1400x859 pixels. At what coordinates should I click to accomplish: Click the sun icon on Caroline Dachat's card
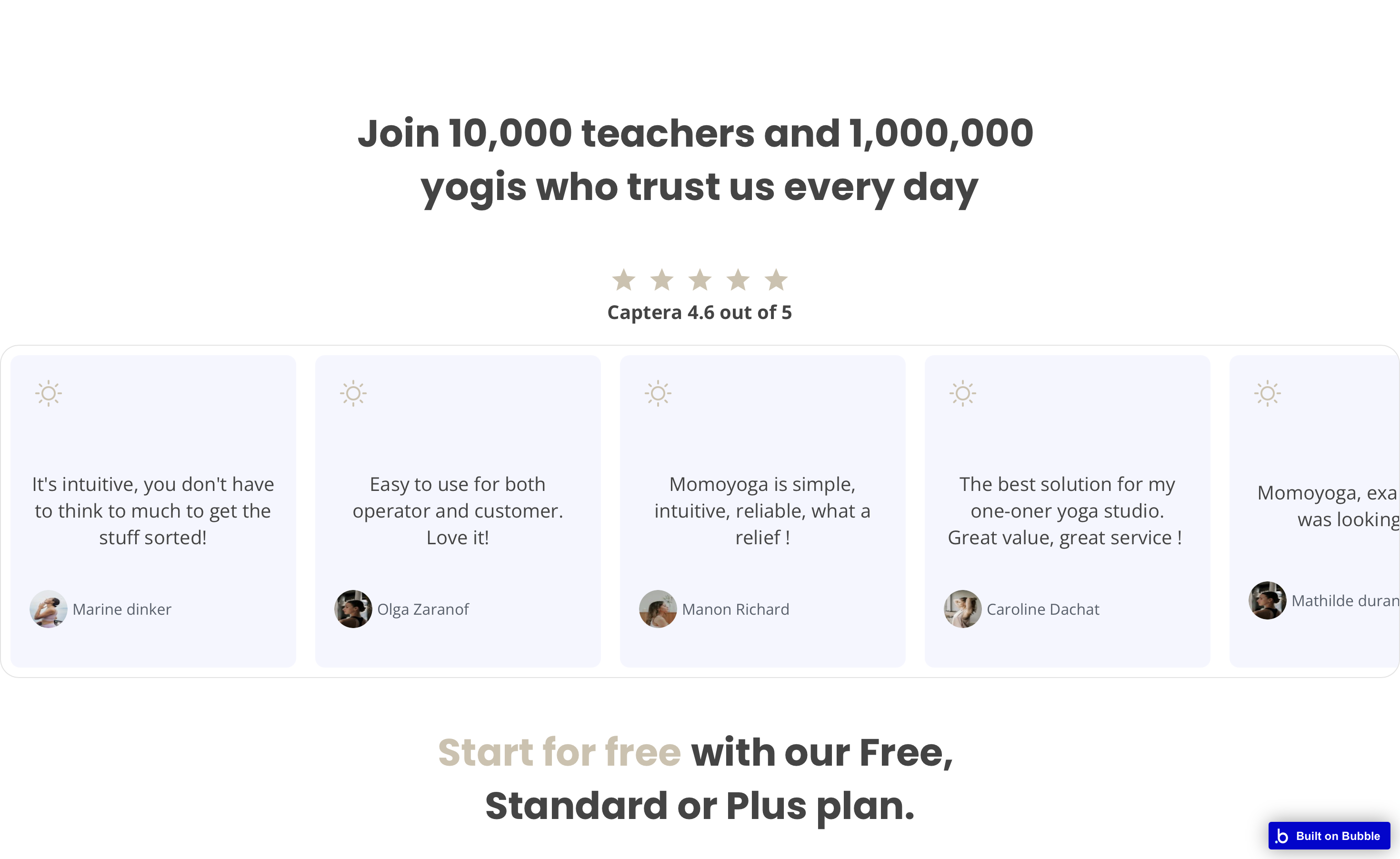point(962,393)
